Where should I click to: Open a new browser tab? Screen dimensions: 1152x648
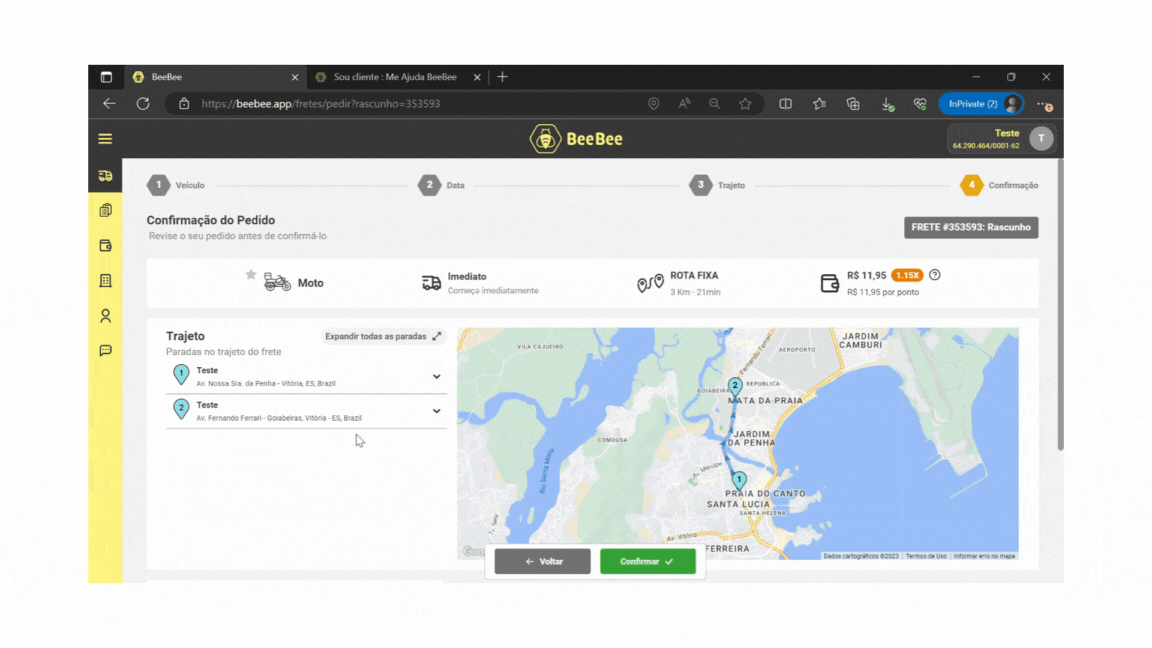(503, 77)
